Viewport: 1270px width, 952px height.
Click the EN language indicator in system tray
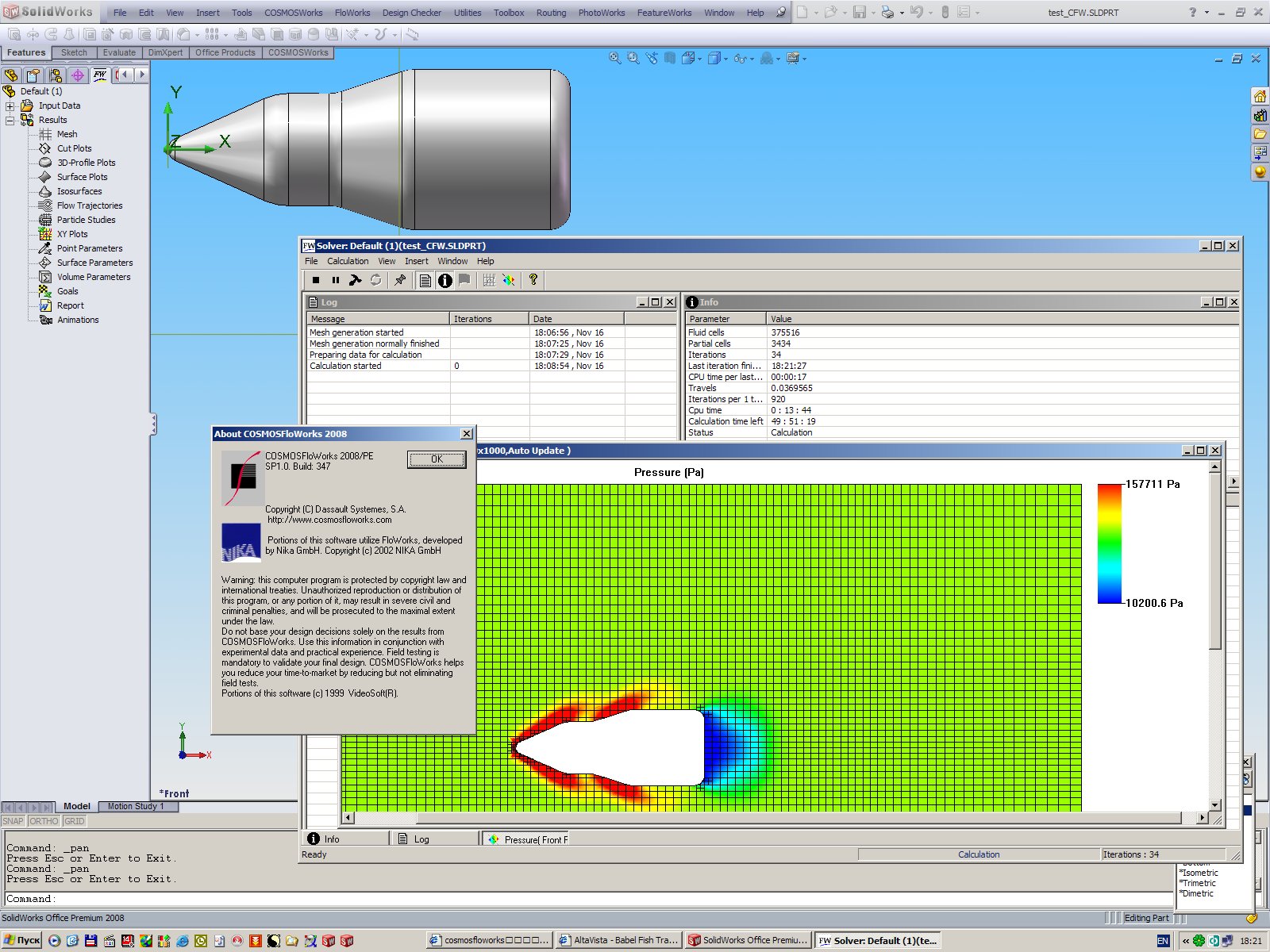click(1163, 941)
